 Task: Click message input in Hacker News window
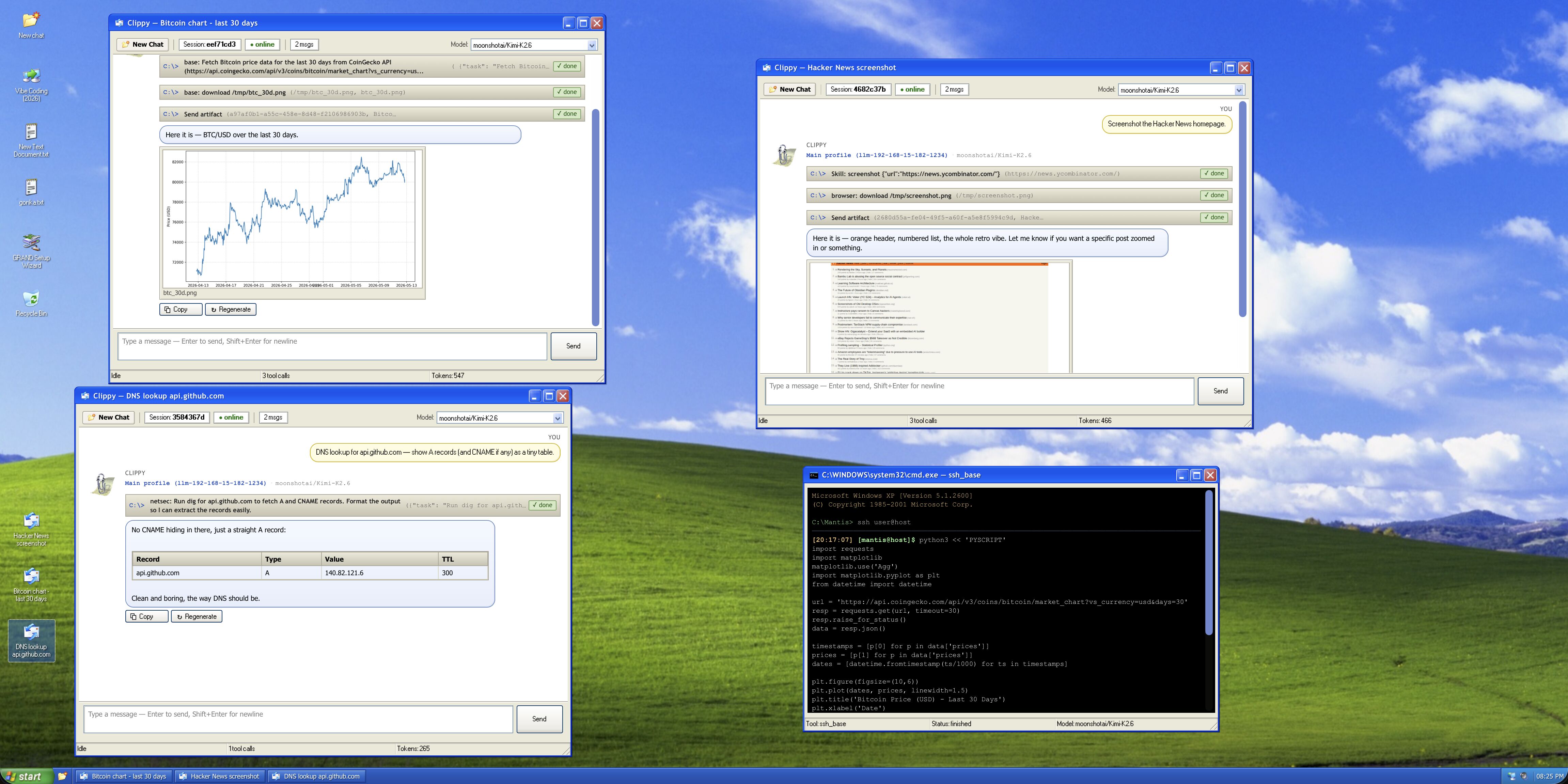pyautogui.click(x=979, y=391)
